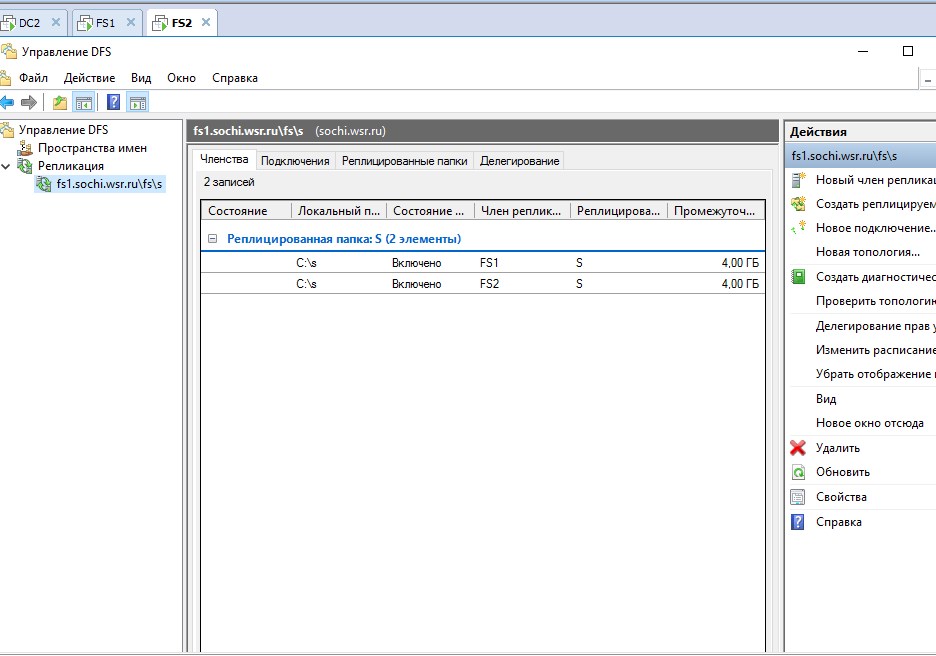Click Убрать отображение action
This screenshot has width=936, height=656.
875,374
